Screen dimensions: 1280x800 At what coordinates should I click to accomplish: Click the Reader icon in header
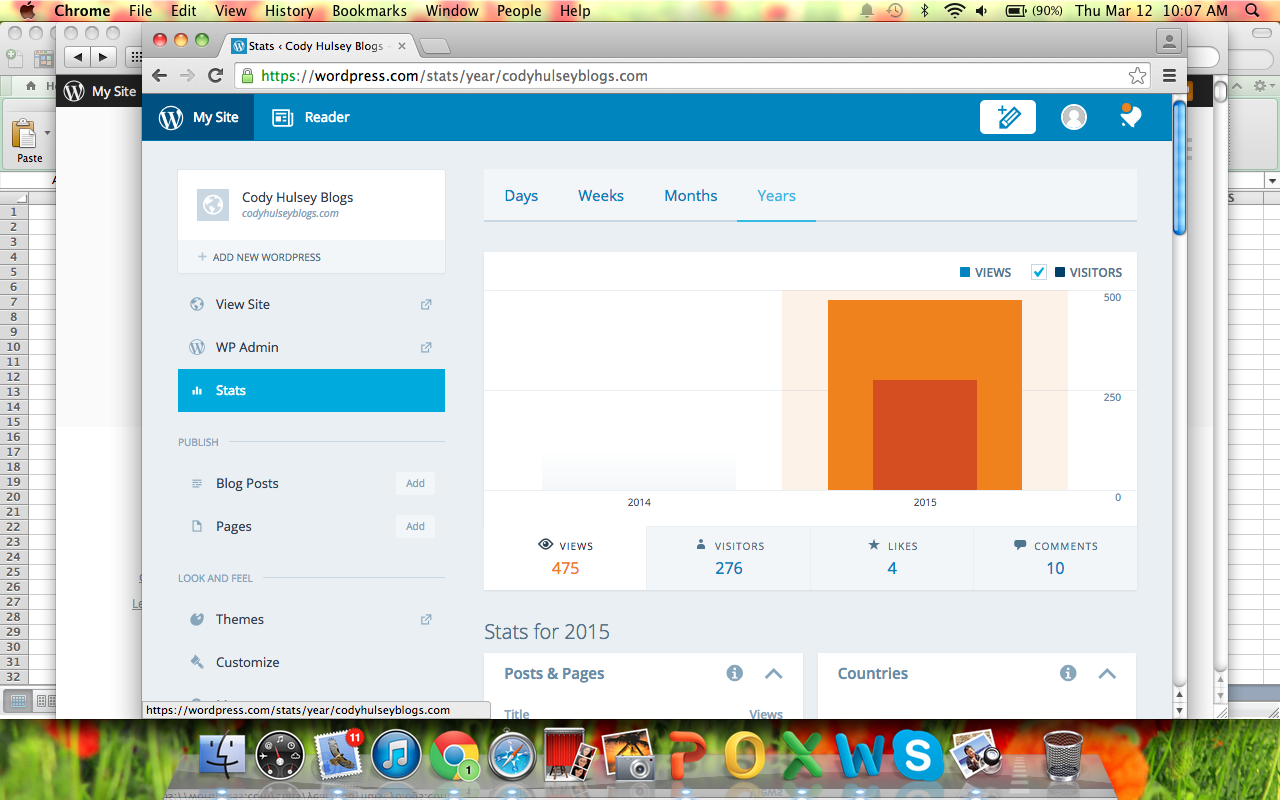[283, 117]
